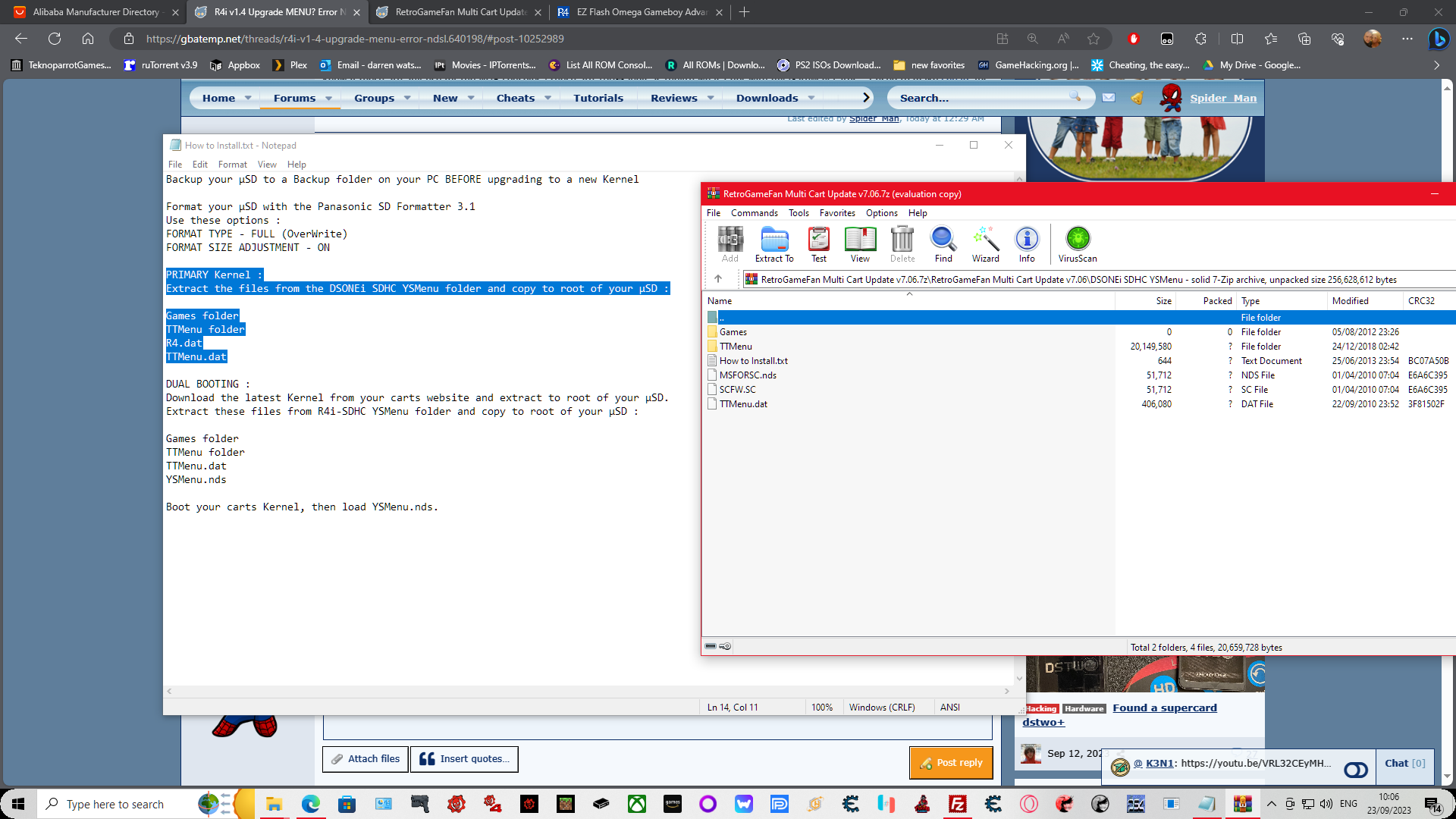The height and width of the screenshot is (819, 1456).
Task: Launch the Find tool in WinRAR
Action: click(x=943, y=244)
